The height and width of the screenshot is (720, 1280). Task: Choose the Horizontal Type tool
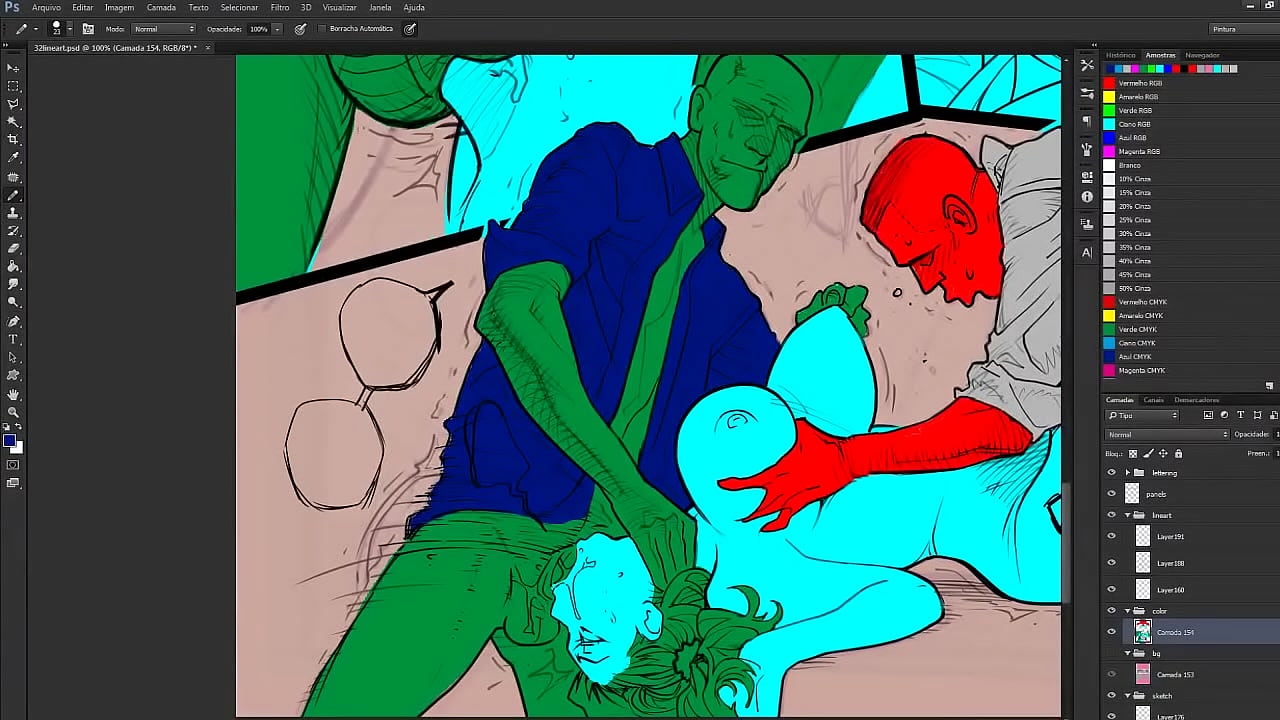tap(13, 340)
